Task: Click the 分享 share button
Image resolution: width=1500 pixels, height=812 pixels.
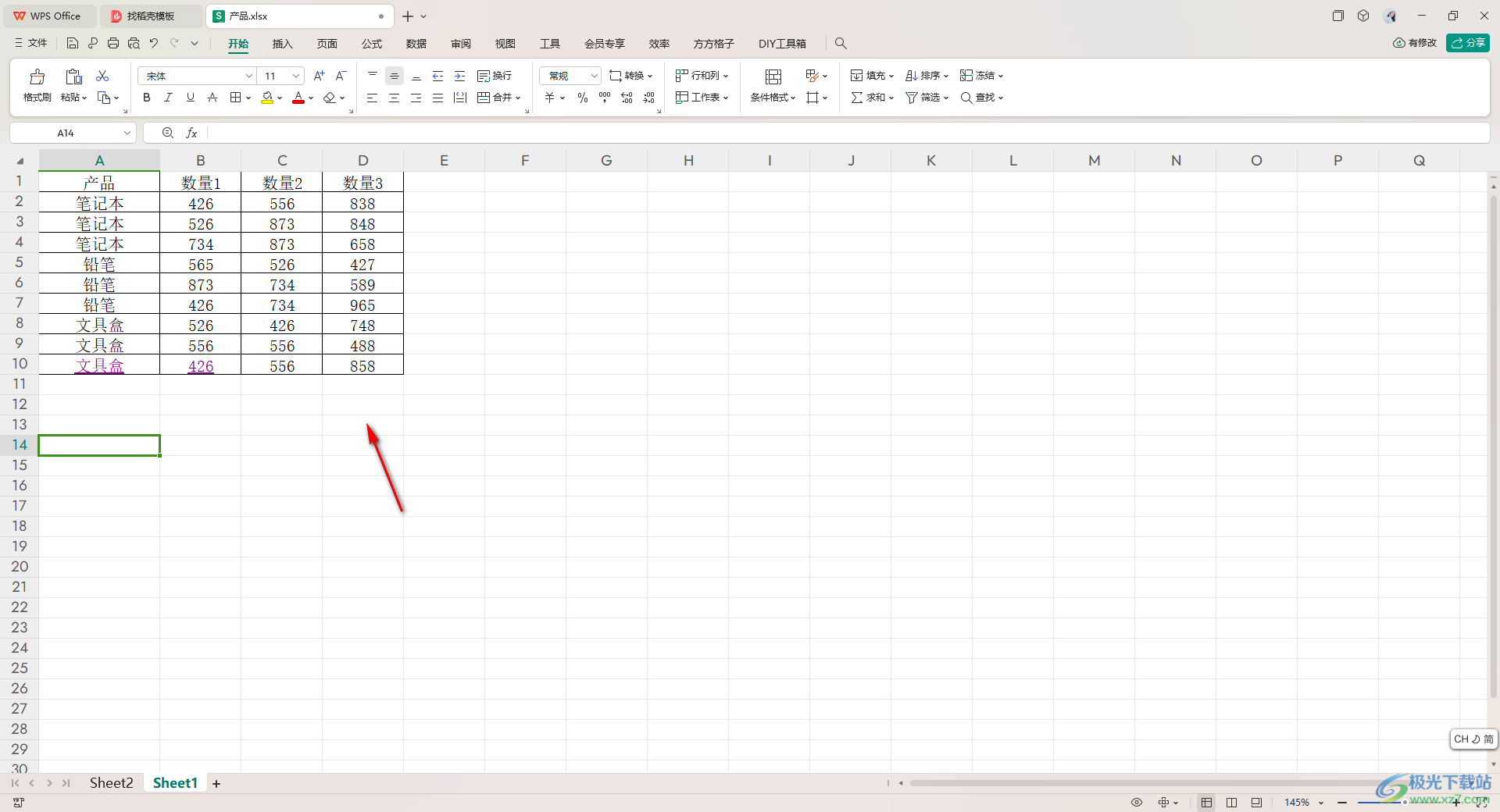Action: tap(1468, 43)
